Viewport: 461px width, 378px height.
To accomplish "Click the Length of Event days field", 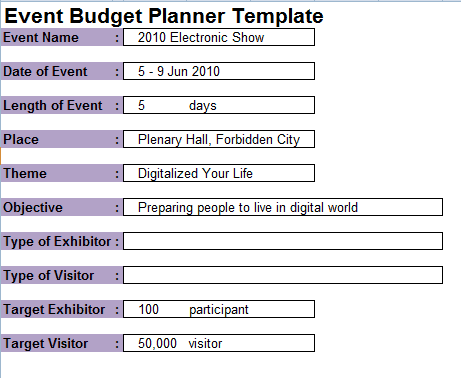I will point(219,105).
